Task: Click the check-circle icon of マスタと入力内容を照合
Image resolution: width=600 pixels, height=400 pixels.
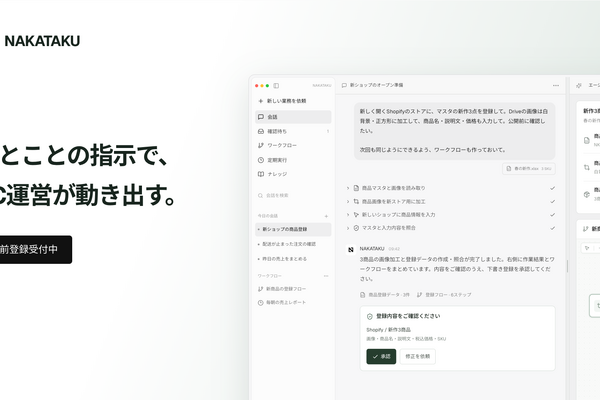Action: pyautogui.click(x=356, y=228)
